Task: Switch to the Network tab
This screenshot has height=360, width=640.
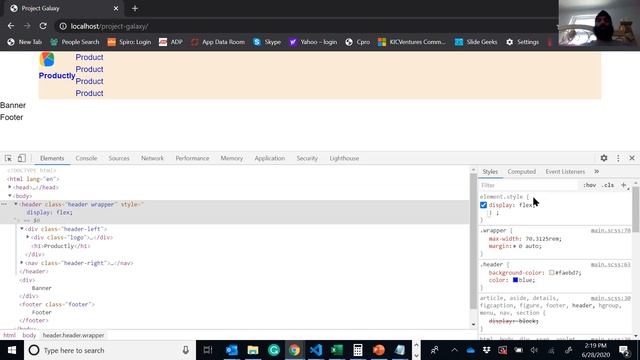Action: (152, 158)
